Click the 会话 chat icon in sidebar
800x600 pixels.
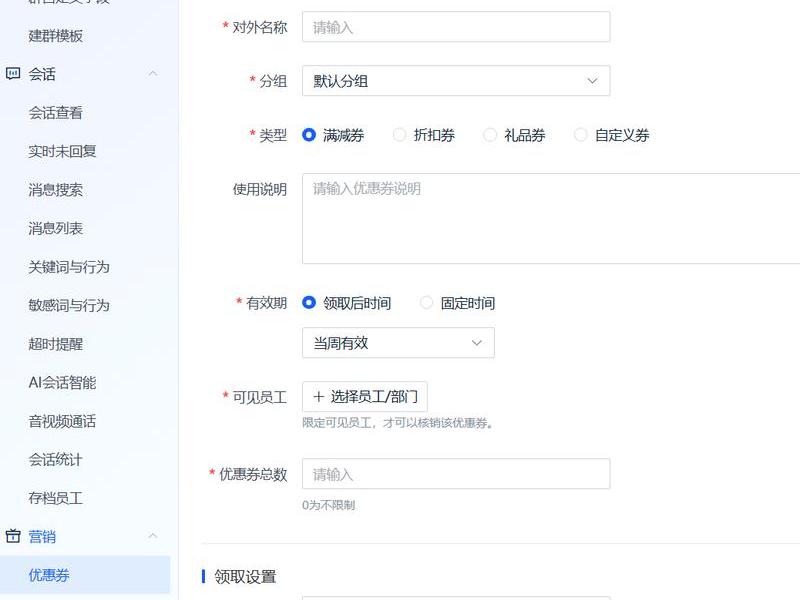[13, 74]
